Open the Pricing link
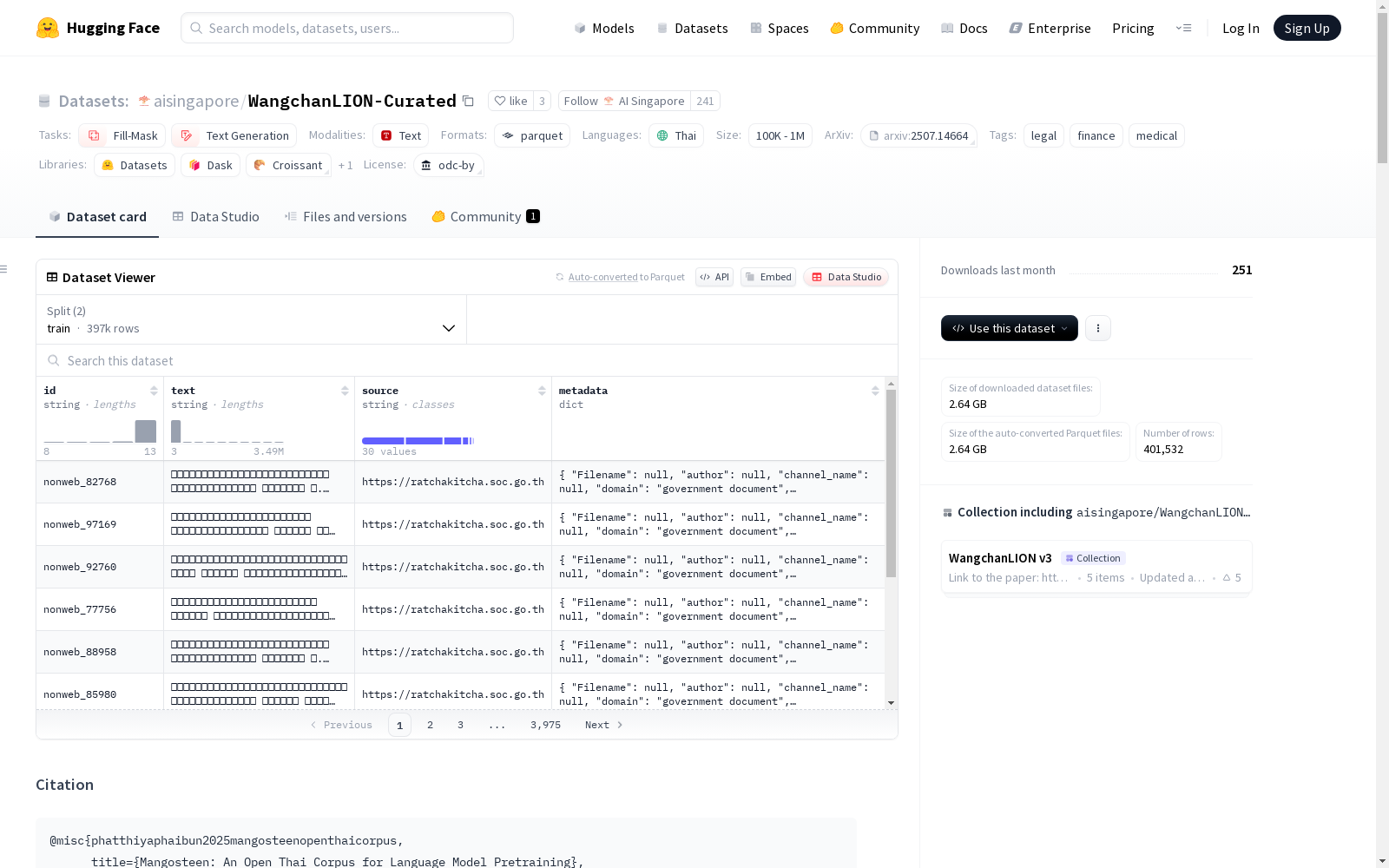 [x=1133, y=28]
